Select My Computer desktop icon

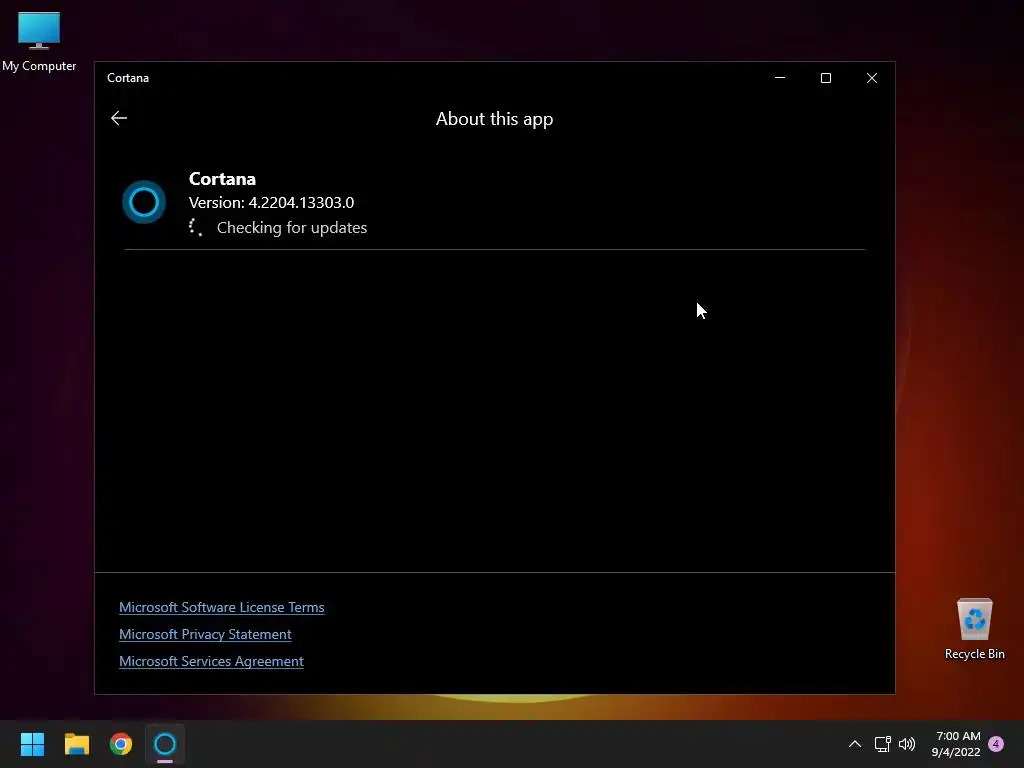click(39, 42)
